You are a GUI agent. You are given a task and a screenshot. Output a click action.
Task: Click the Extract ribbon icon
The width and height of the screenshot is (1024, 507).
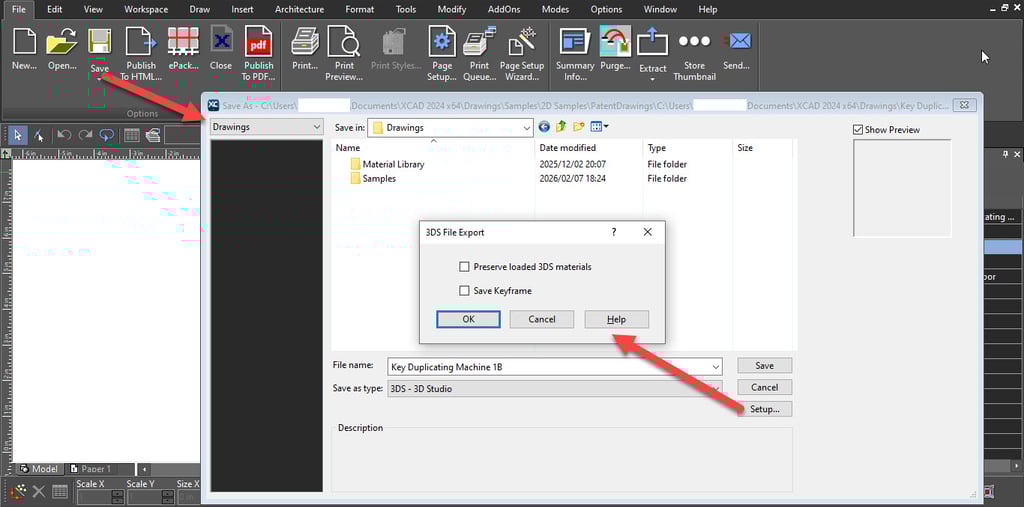coord(652,43)
